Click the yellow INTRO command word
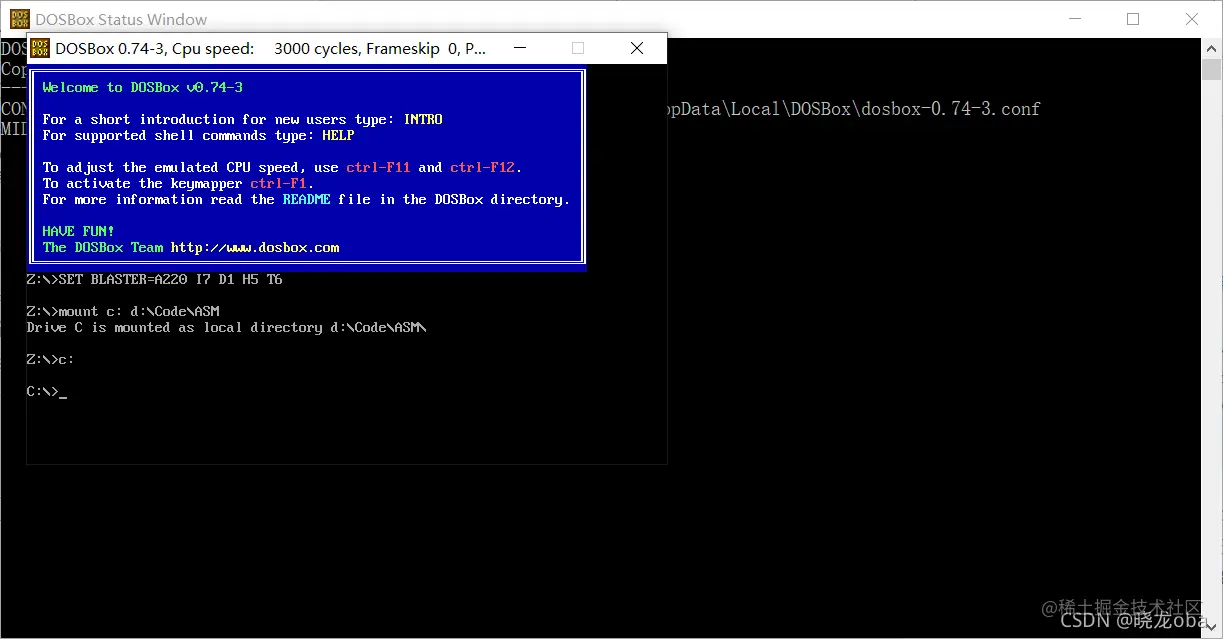Viewport: 1223px width, 639px height. [423, 119]
